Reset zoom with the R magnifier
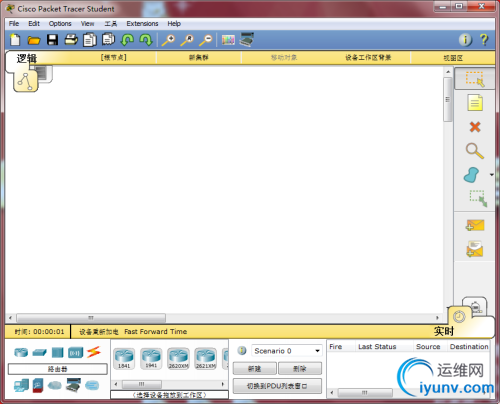Screen dimensions: 500x404 [x=187, y=40]
